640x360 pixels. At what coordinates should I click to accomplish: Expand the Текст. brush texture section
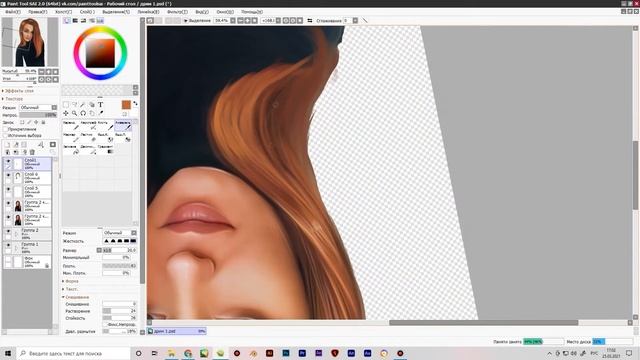[70, 289]
